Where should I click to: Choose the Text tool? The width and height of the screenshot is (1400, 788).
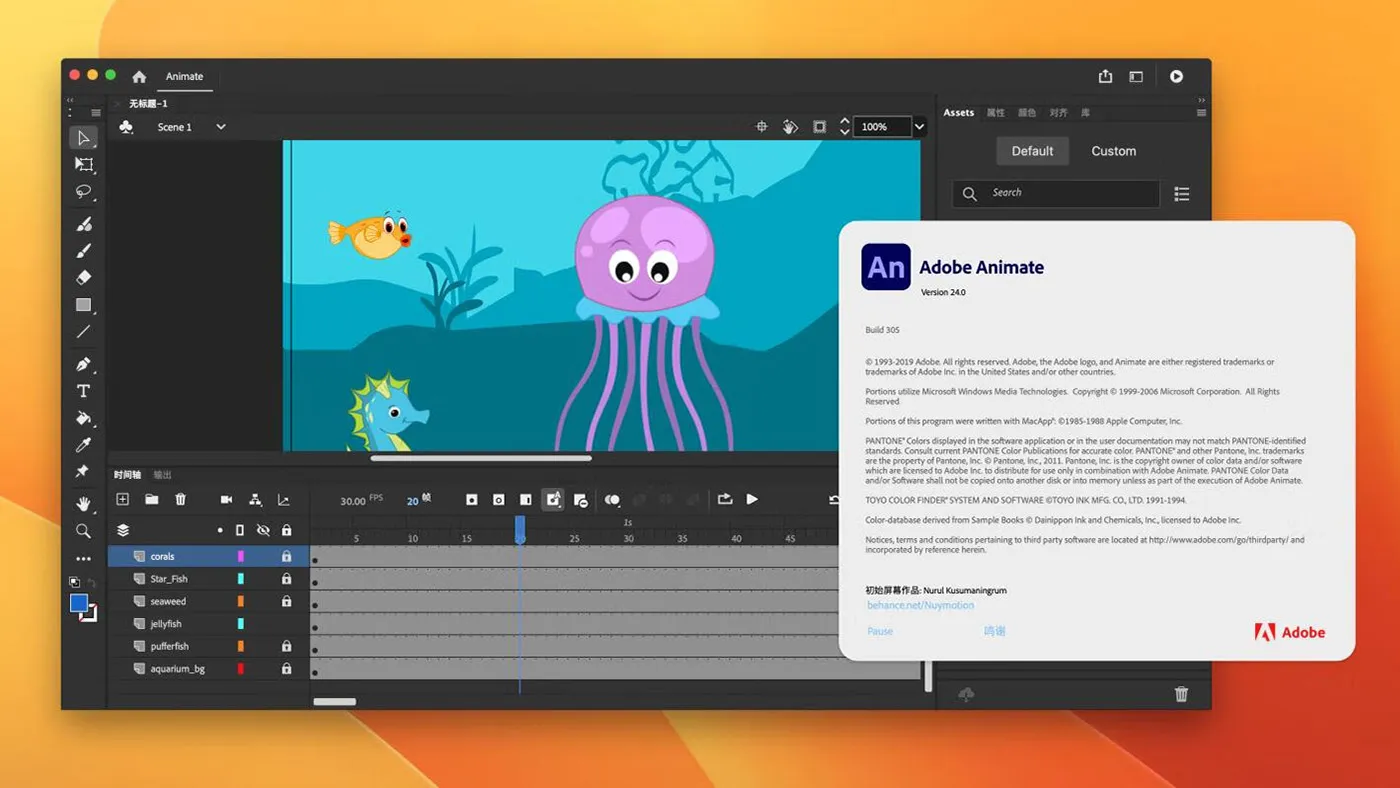pyautogui.click(x=84, y=390)
